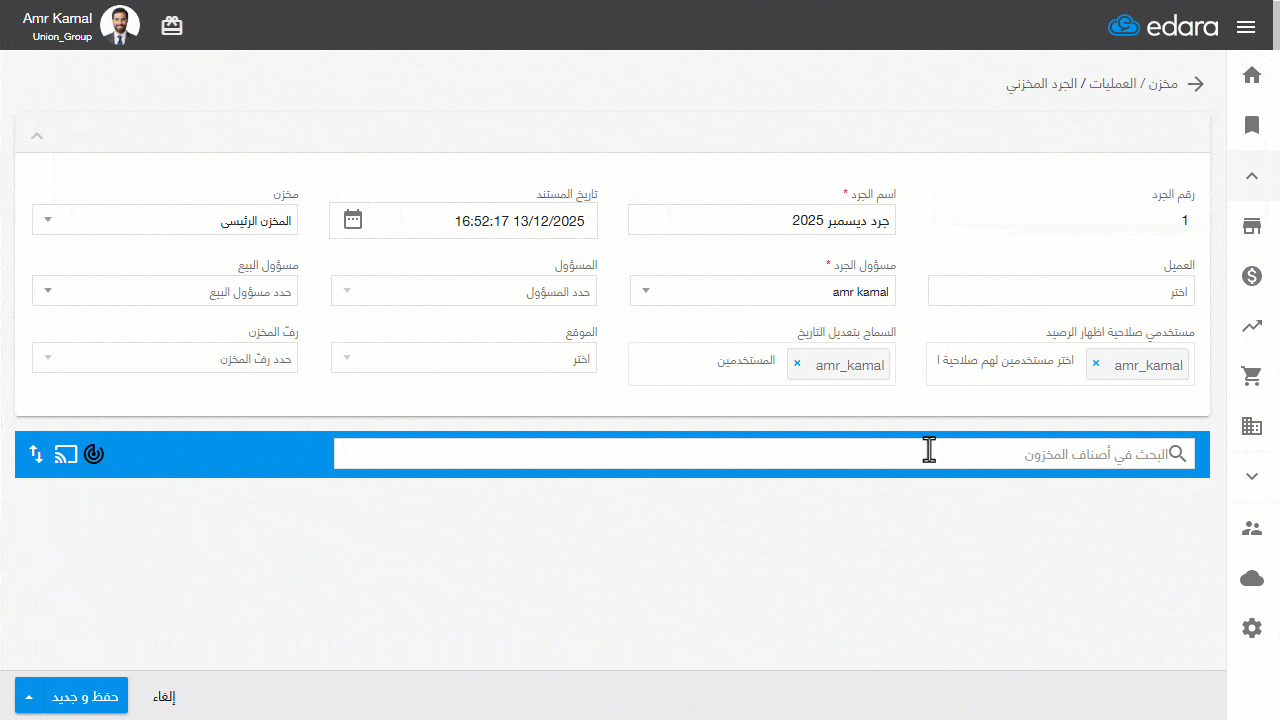Open the trending chart icon in sidebar
The height and width of the screenshot is (720, 1280).
[x=1252, y=326]
